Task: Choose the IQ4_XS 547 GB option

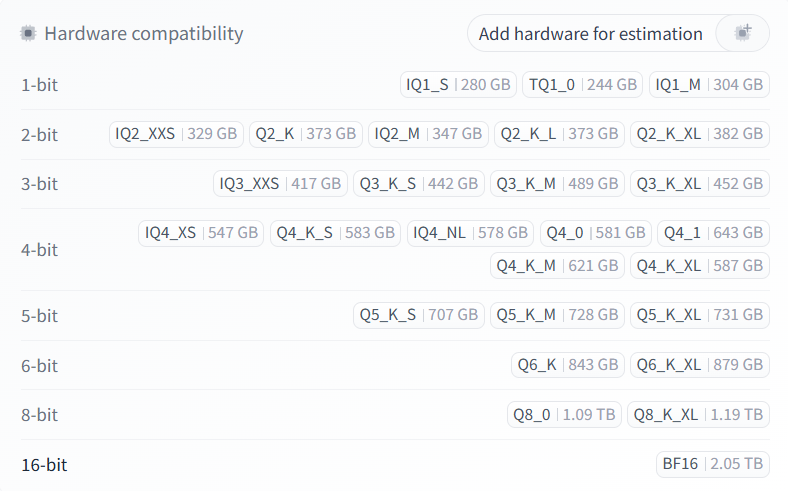Action: coord(201,233)
